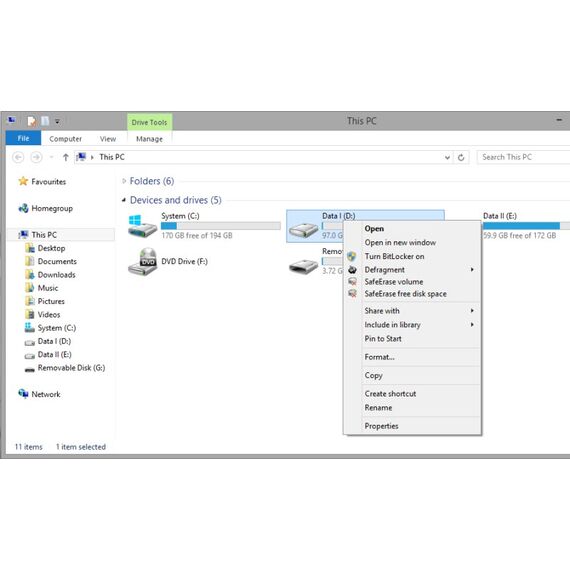The image size is (570, 570).
Task: Click the Pictures folder icon in sidebar
Action: [x=30, y=301]
